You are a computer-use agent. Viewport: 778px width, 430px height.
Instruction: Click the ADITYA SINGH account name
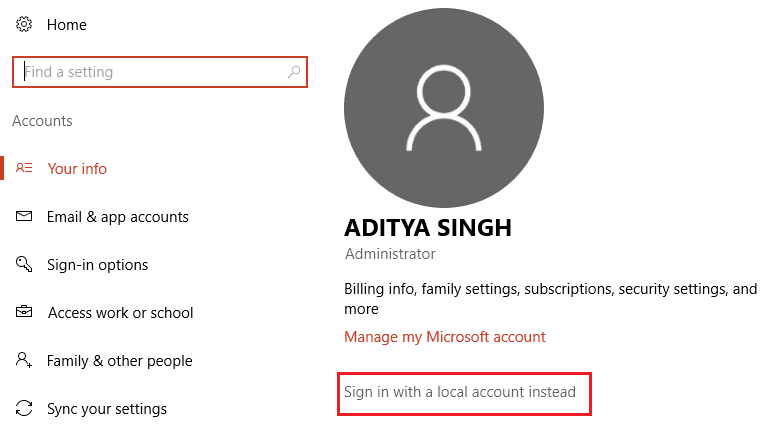(x=428, y=228)
